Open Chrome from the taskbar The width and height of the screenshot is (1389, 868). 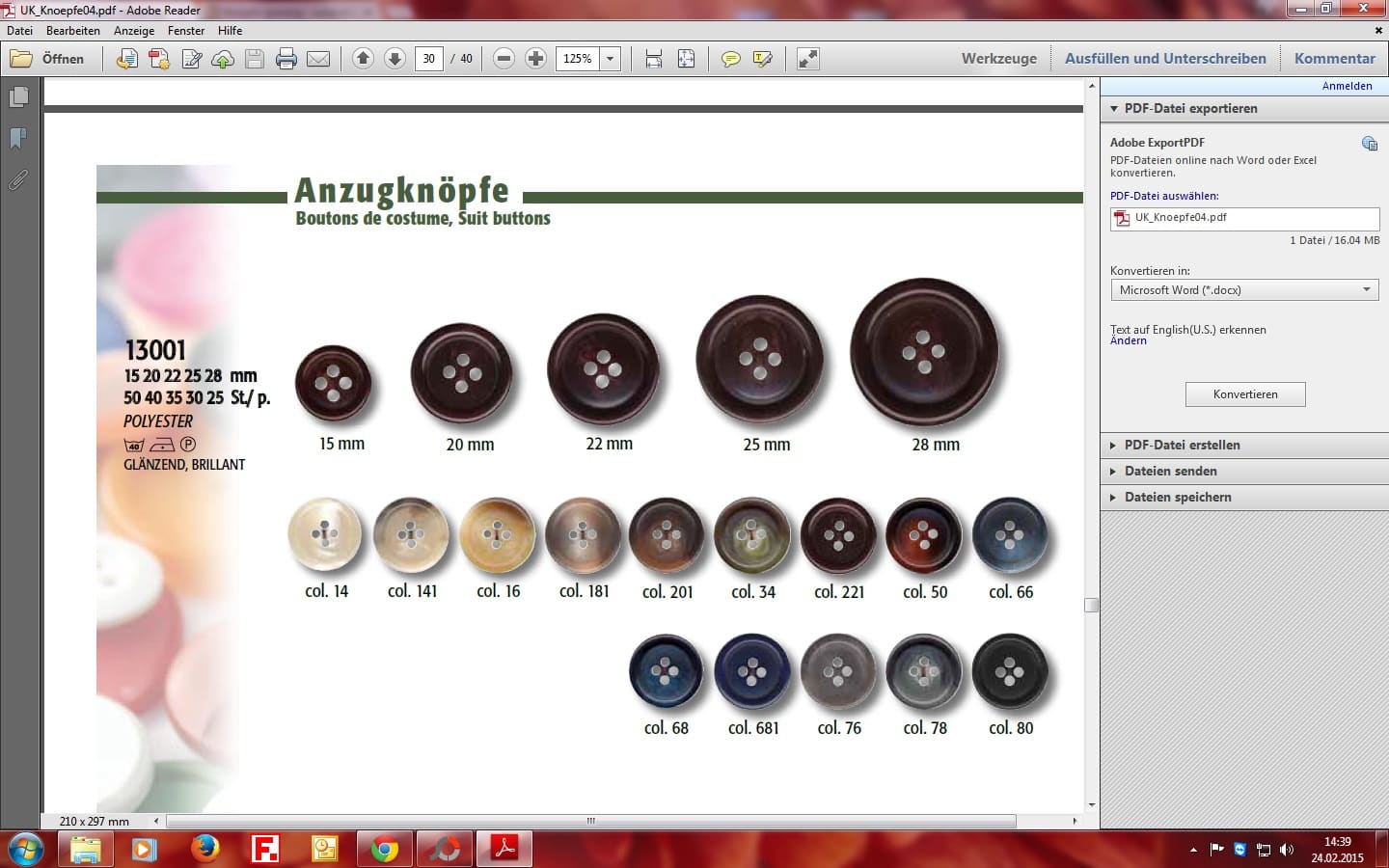(x=385, y=850)
